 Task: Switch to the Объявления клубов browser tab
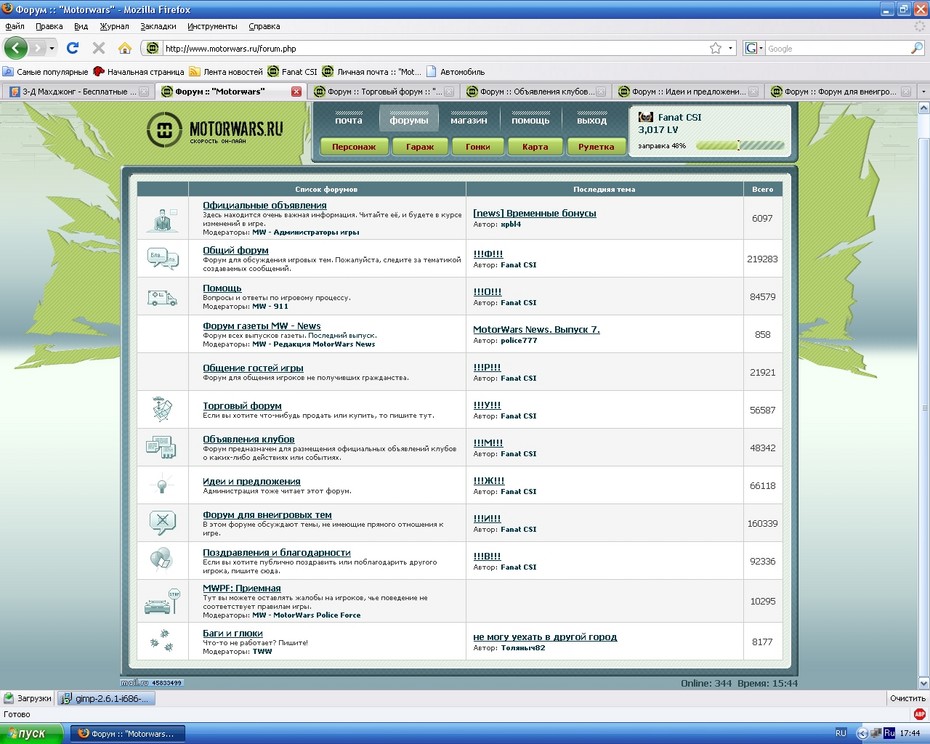pyautogui.click(x=536, y=91)
